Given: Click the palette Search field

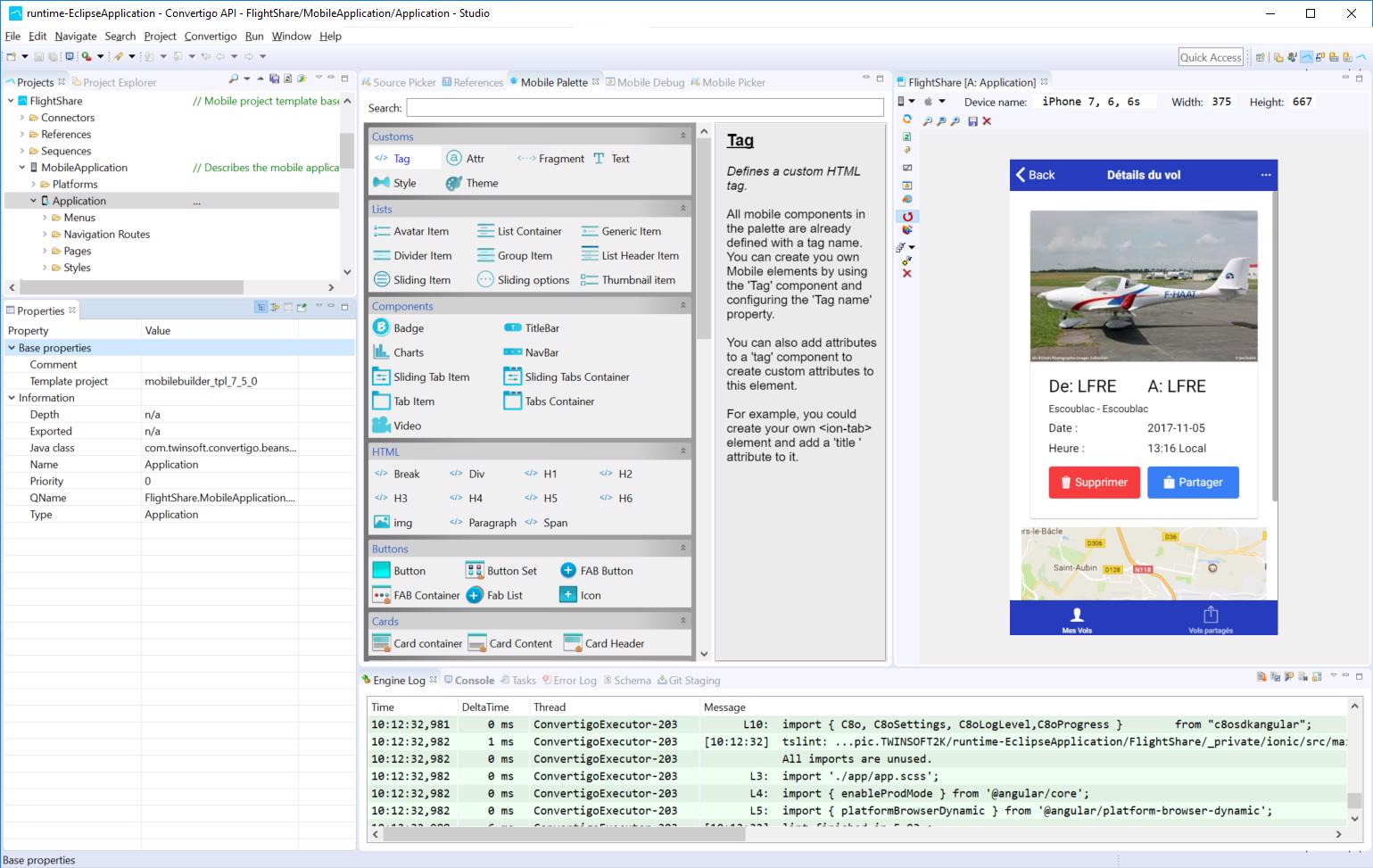Looking at the screenshot, I should pyautogui.click(x=645, y=108).
